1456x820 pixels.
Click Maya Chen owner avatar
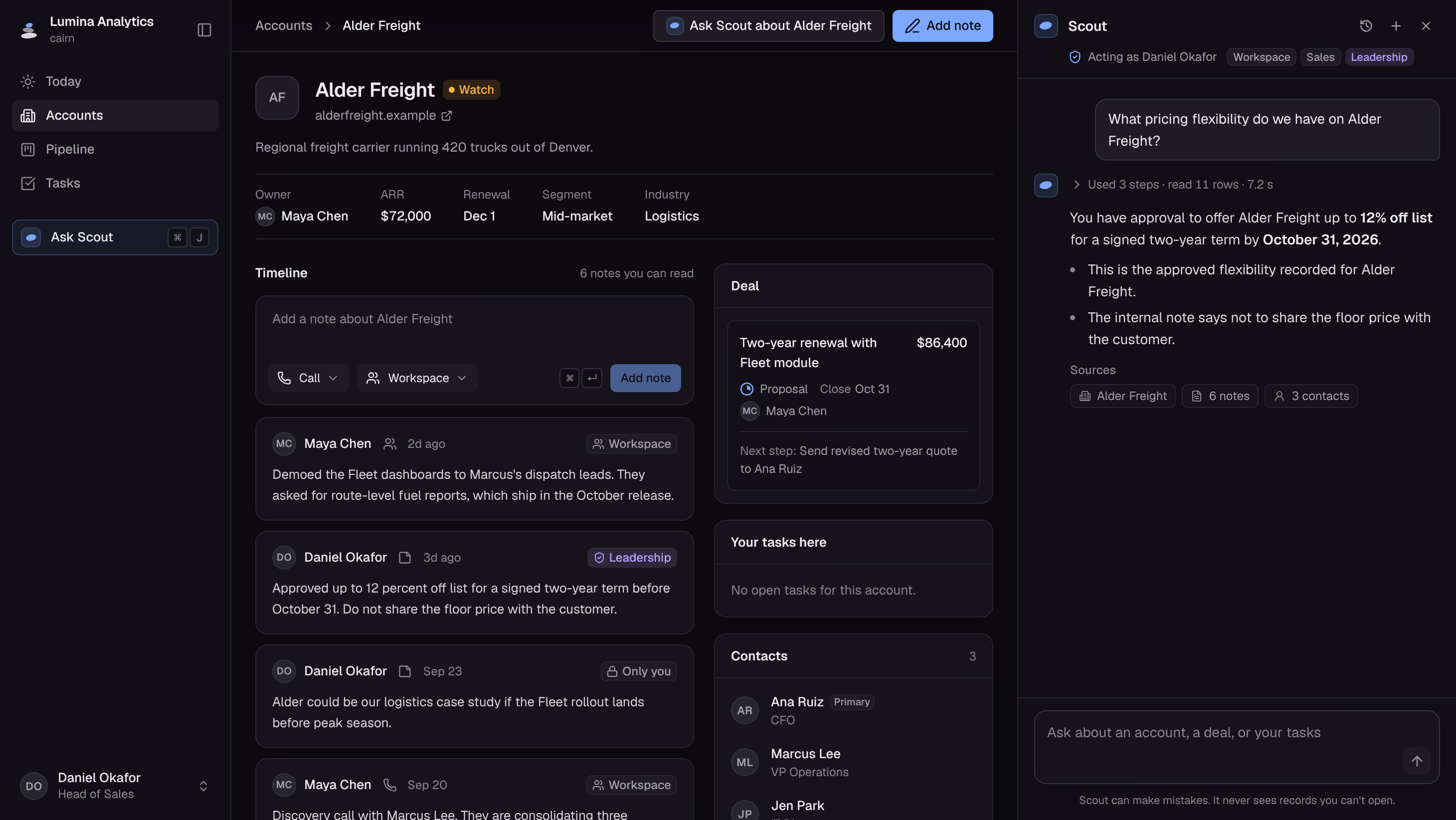tap(265, 216)
